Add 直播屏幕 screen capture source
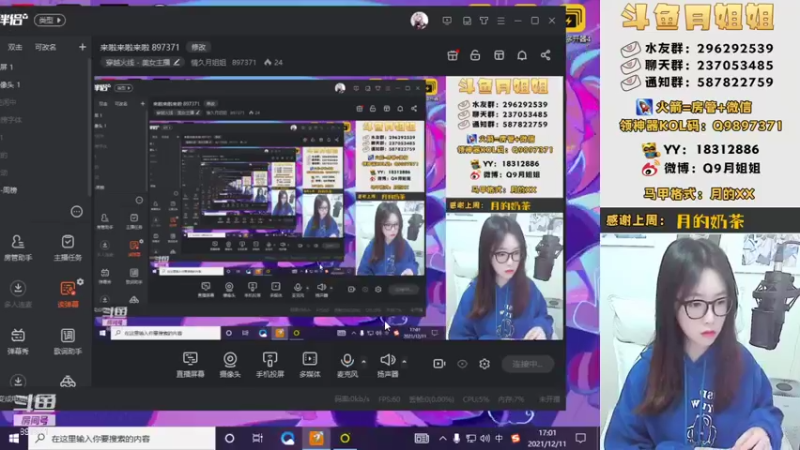This screenshot has width=800, height=450. point(190,364)
